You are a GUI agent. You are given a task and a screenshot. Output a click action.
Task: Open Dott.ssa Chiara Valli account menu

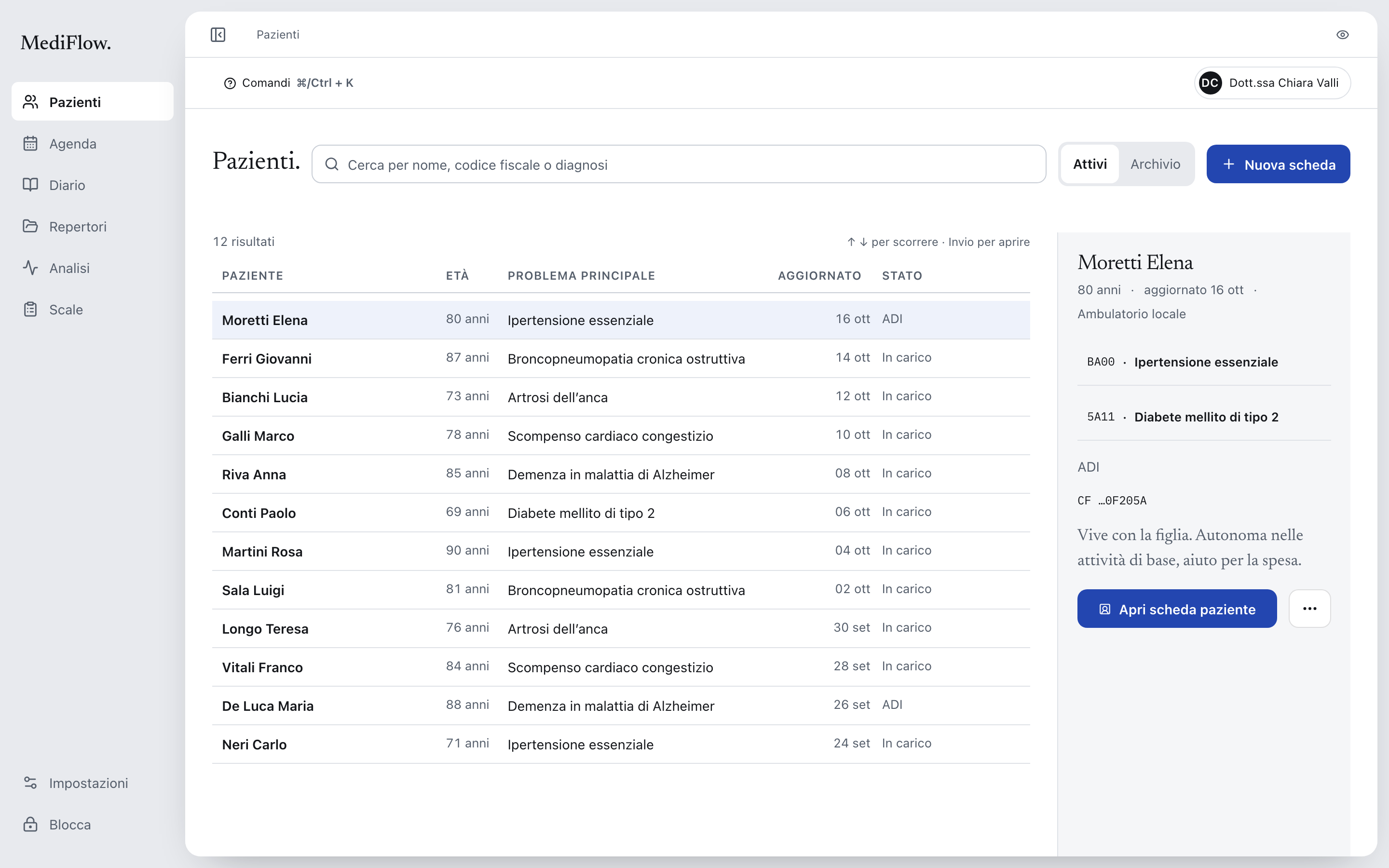[1272, 82]
